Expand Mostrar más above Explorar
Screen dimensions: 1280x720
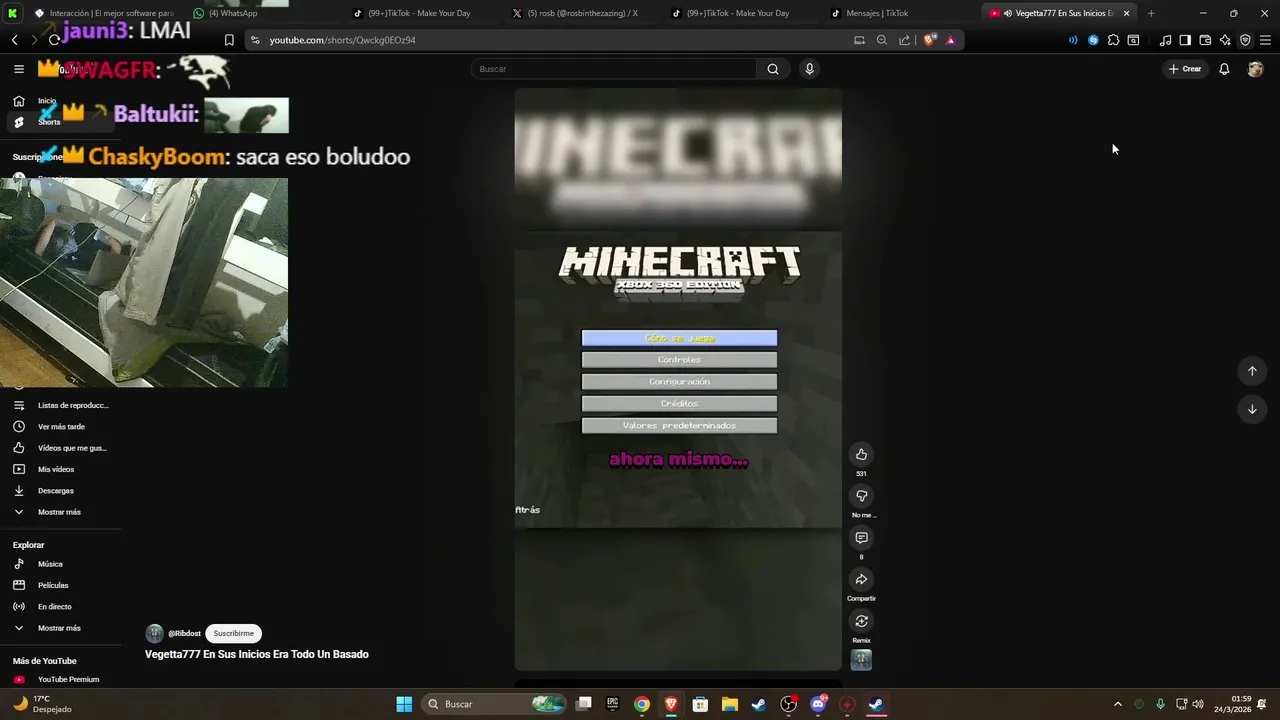pyautogui.click(x=60, y=512)
